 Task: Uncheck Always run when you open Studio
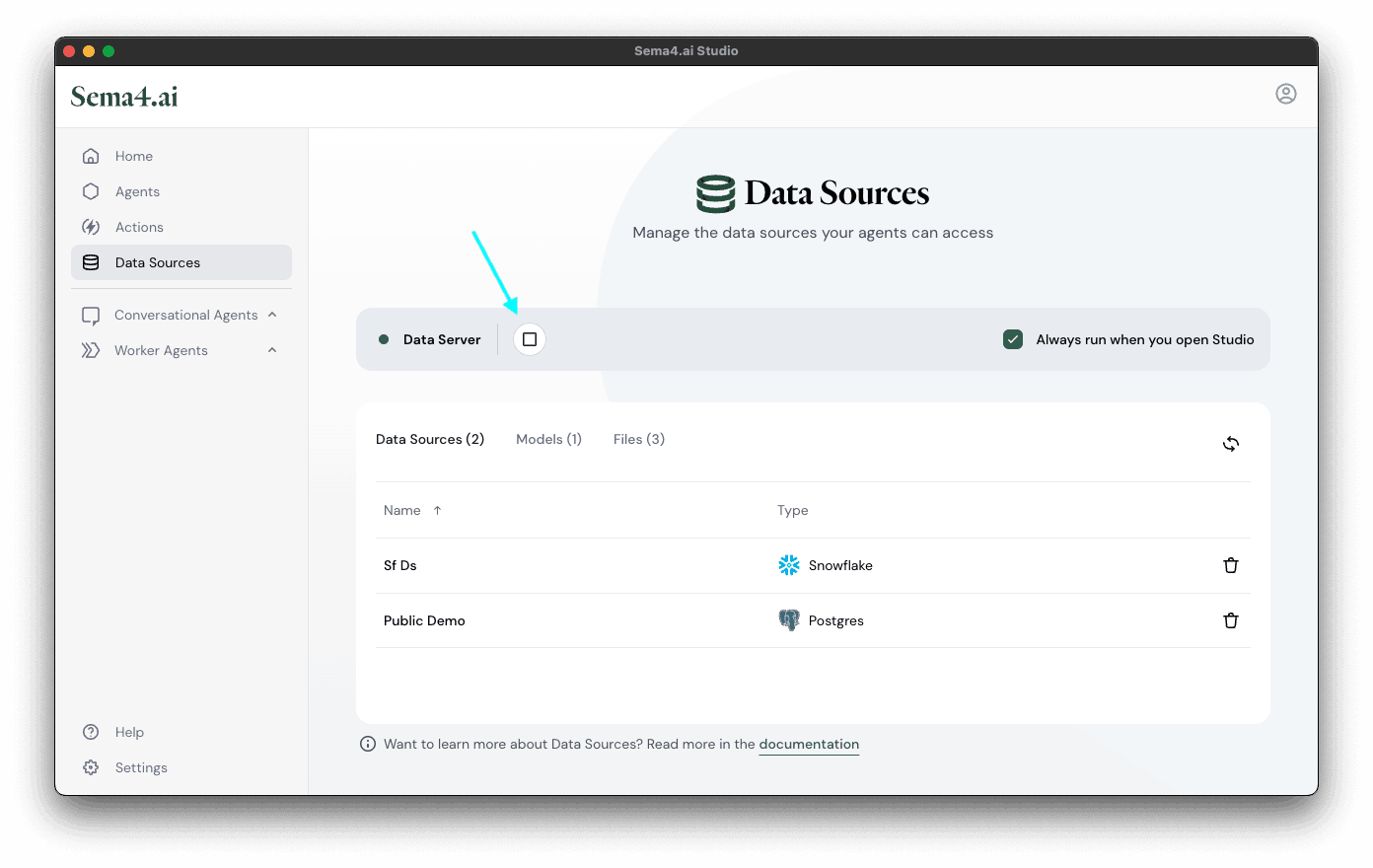1013,338
